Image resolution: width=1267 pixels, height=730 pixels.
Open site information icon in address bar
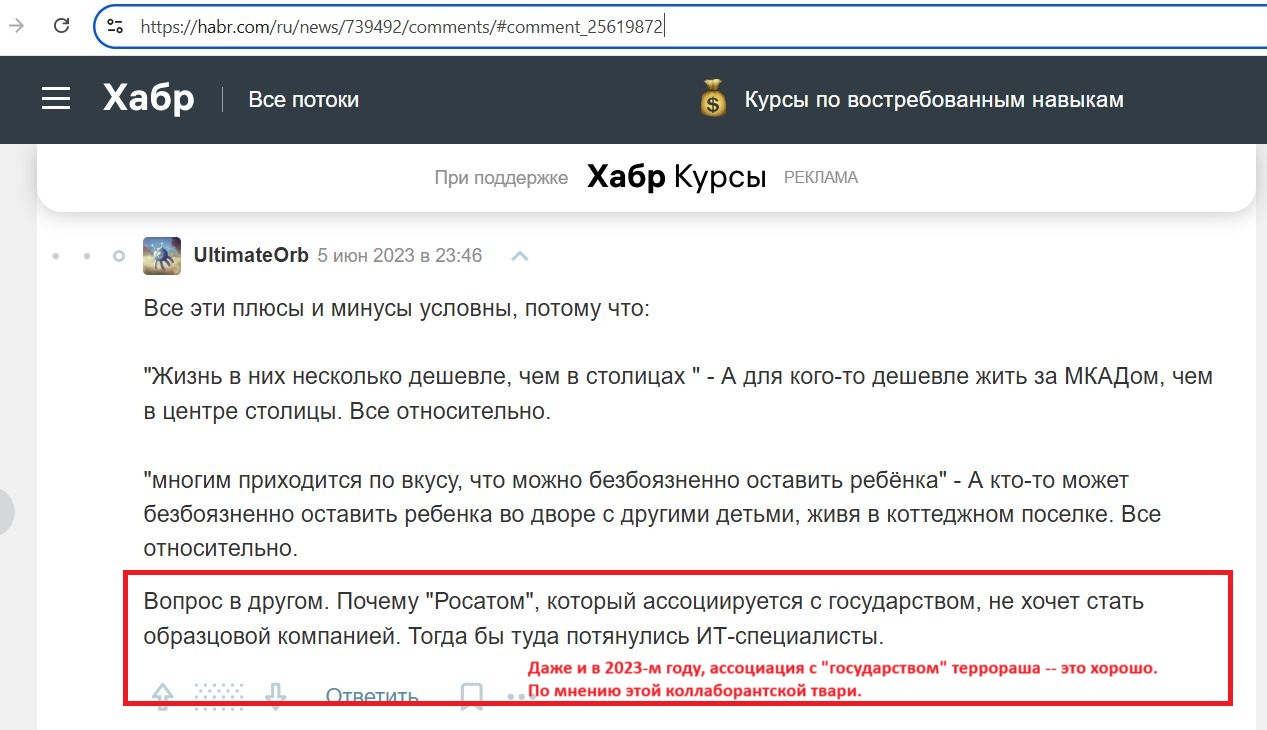(115, 27)
